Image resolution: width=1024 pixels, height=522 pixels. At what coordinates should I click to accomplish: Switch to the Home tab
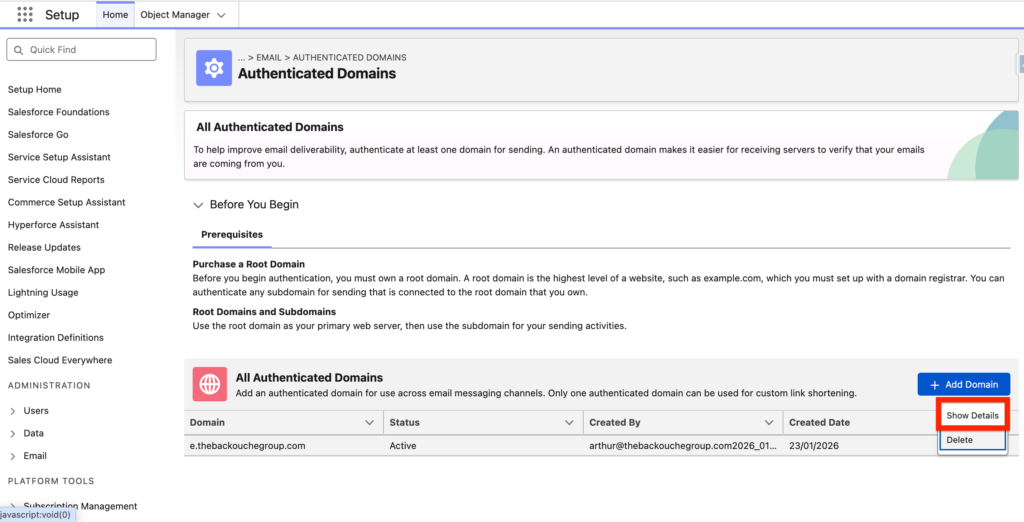(x=115, y=15)
